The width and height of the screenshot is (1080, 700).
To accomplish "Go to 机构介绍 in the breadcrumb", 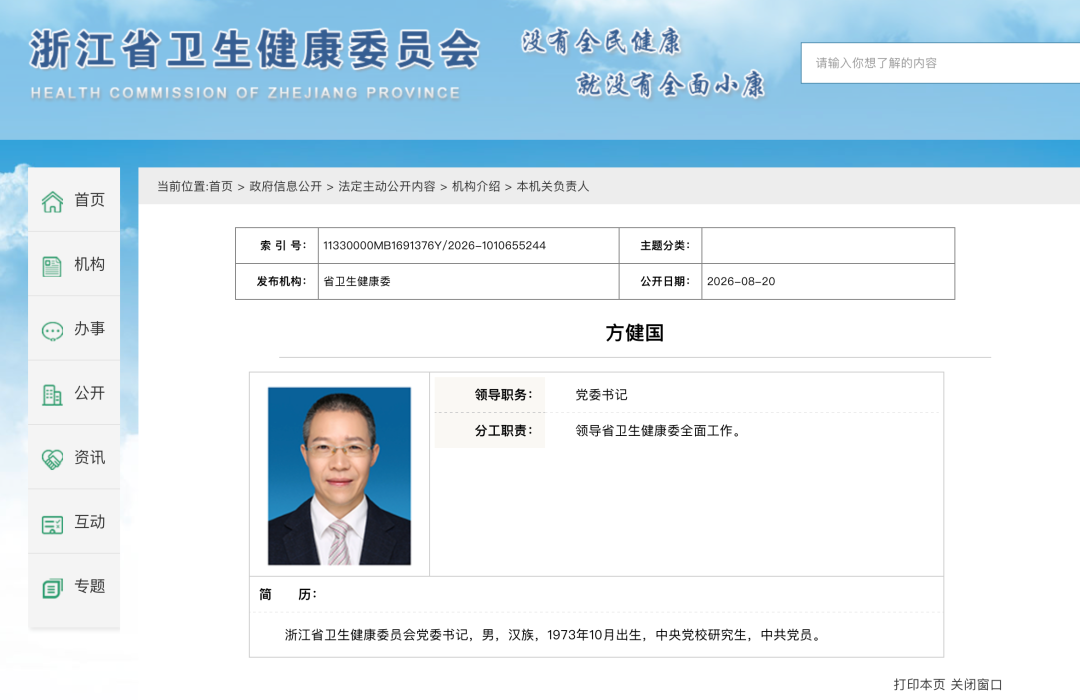I will click(476, 187).
